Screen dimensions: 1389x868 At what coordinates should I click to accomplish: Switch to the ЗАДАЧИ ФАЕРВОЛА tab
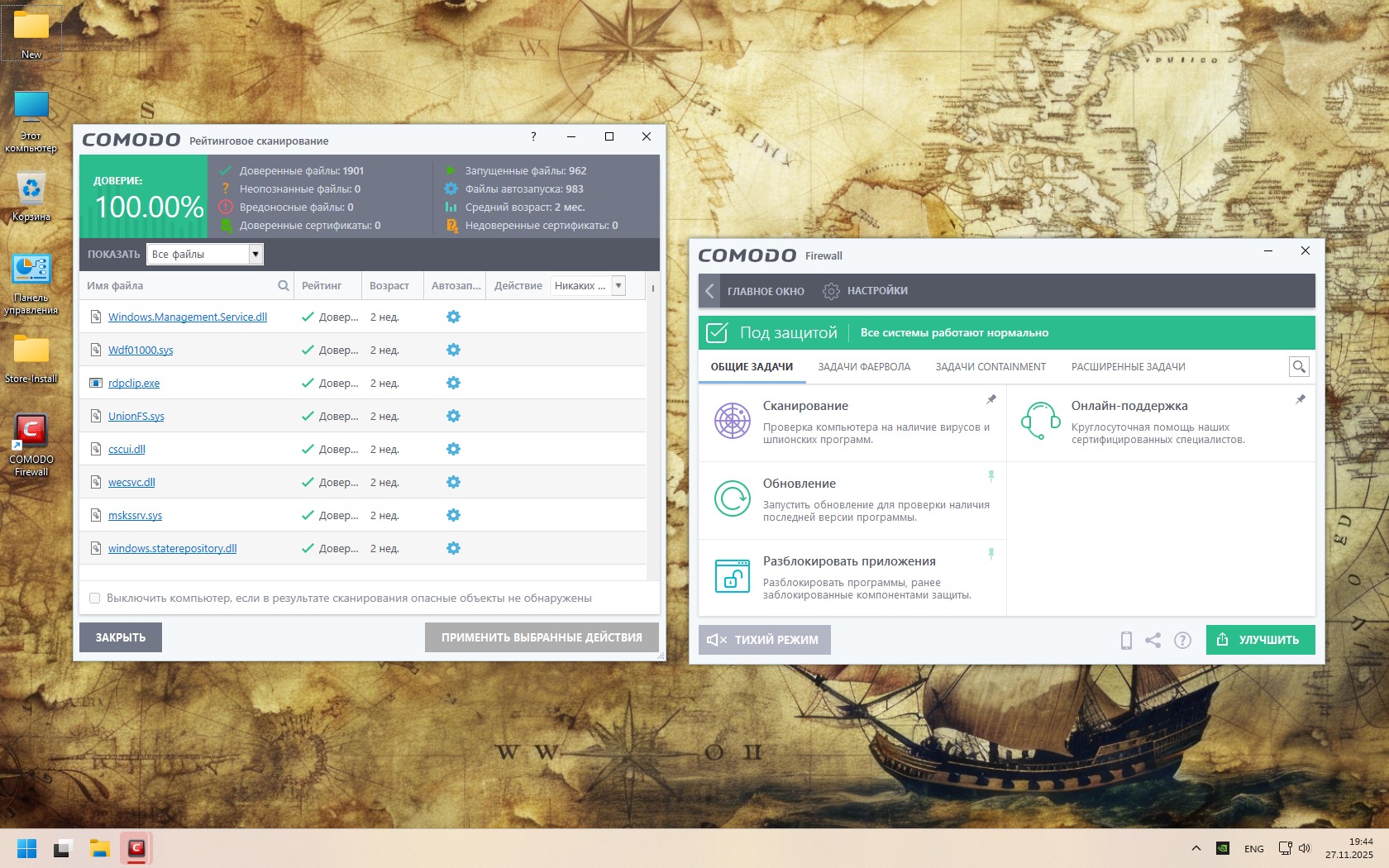(864, 367)
